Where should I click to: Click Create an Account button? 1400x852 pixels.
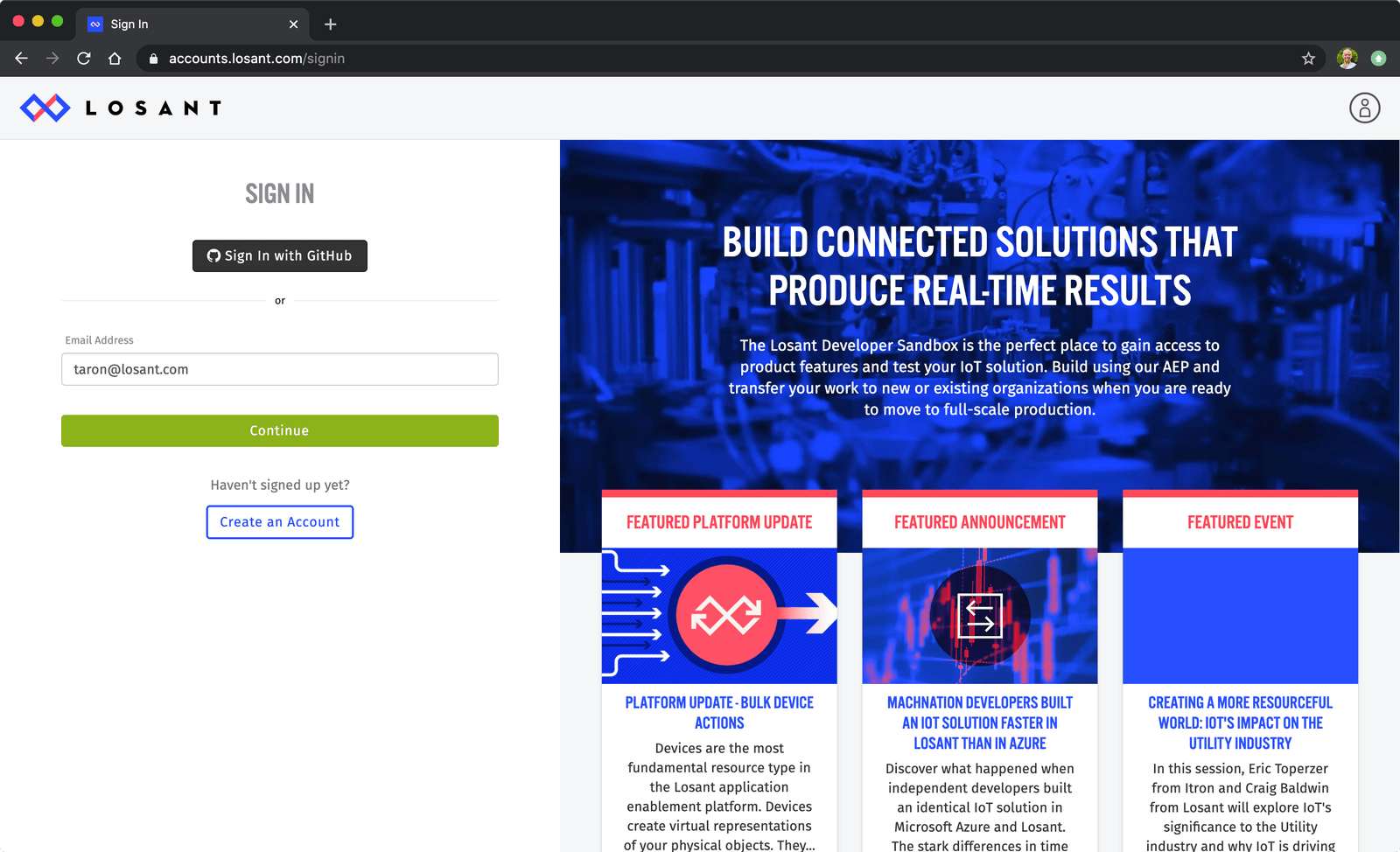(280, 522)
